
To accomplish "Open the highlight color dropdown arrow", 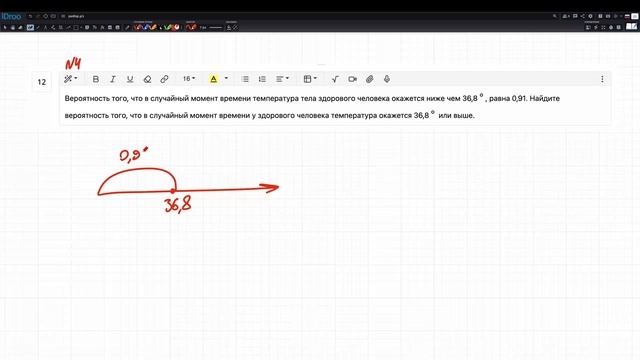I will (x=226, y=78).
